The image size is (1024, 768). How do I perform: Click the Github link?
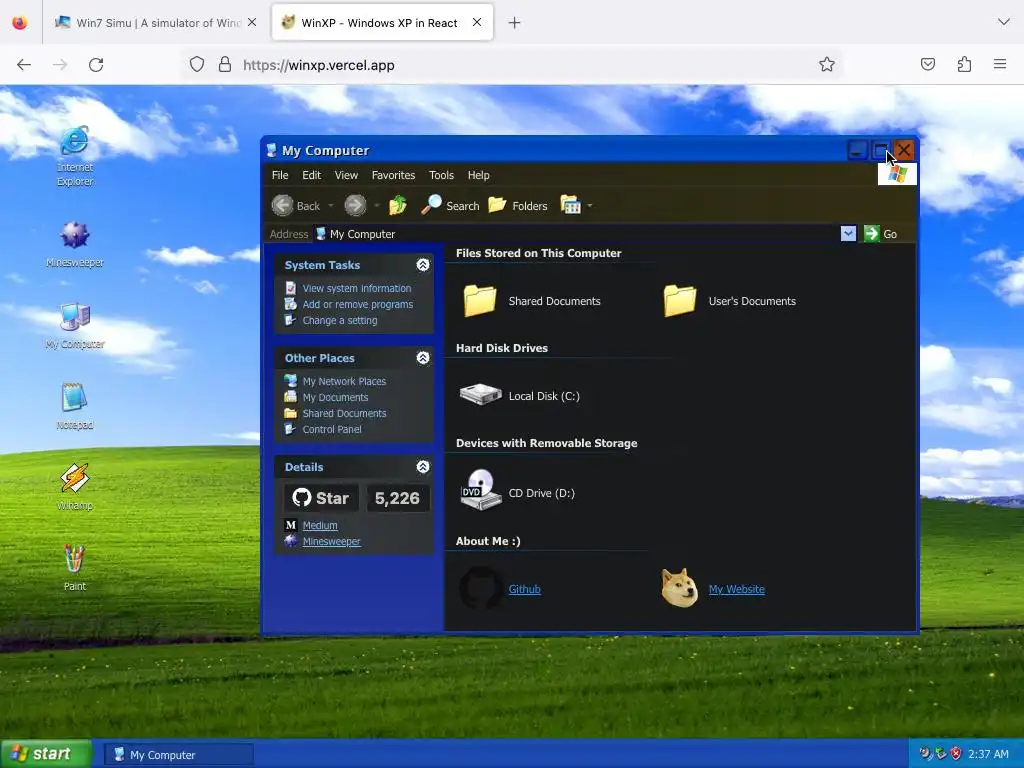point(524,589)
